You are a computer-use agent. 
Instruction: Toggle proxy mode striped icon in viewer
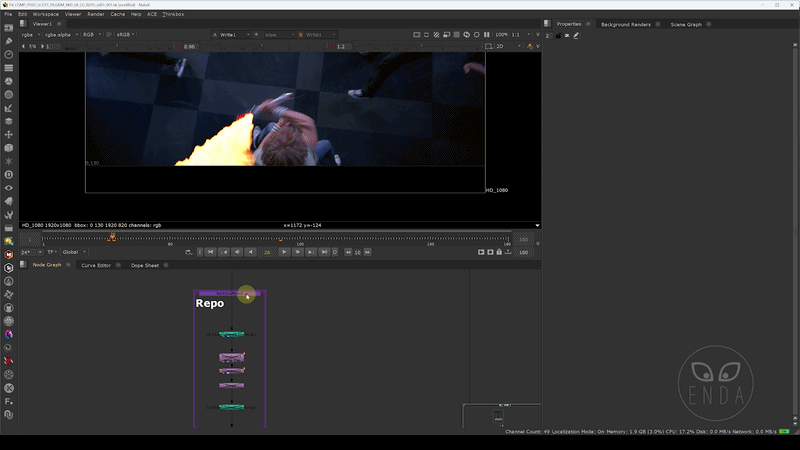tap(436, 35)
